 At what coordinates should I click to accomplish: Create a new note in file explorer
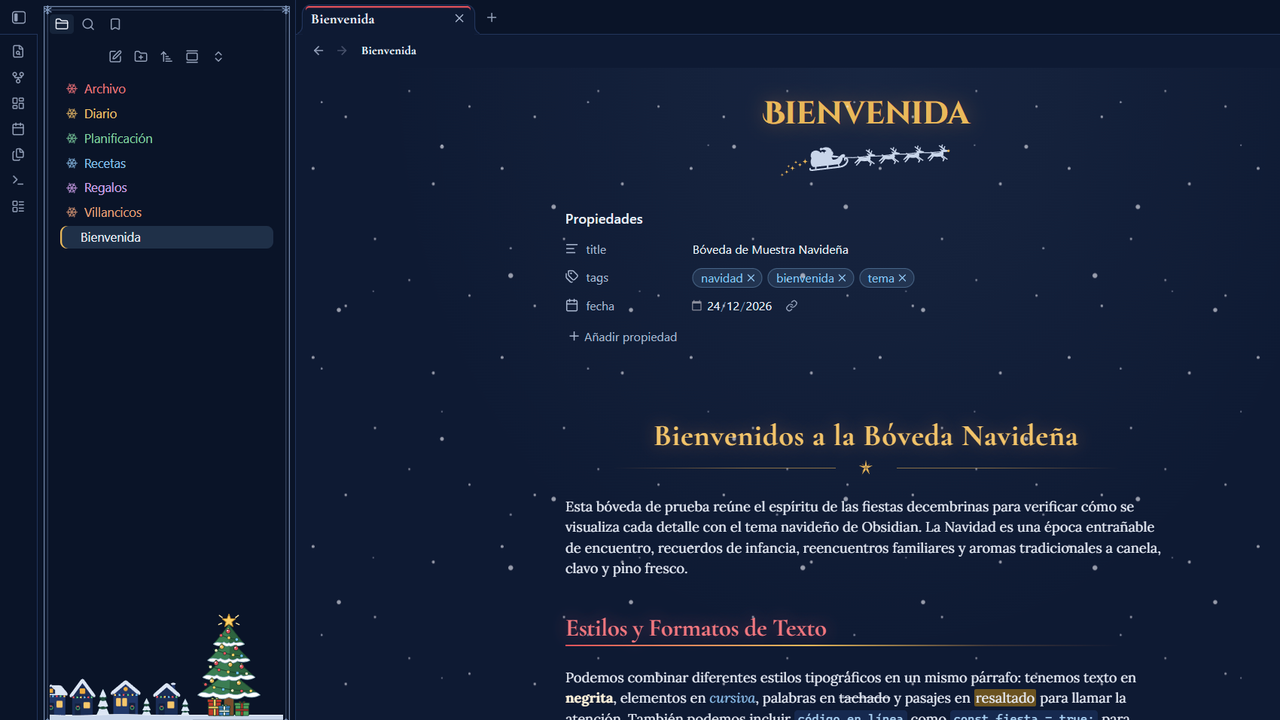115,57
